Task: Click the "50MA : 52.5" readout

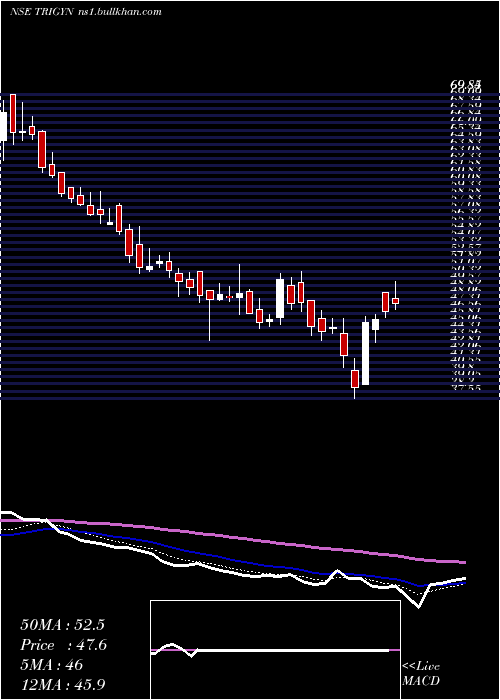Action: pyautogui.click(x=62, y=625)
